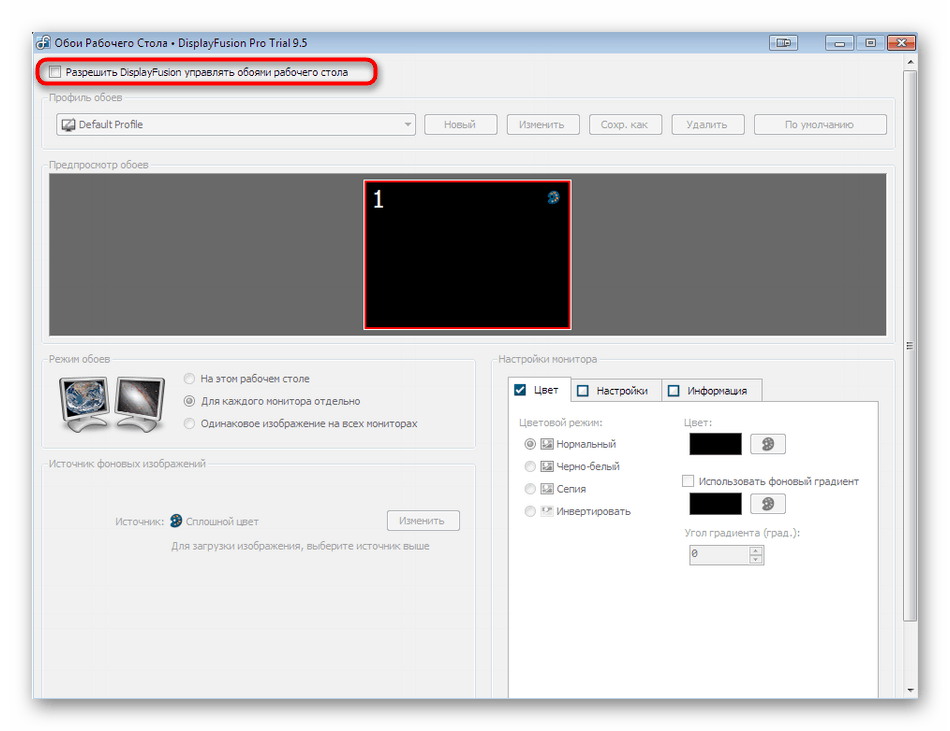The width and height of the screenshot is (950, 731).
Task: Enable the Использовать фоновый градиент checkbox
Action: [x=688, y=480]
